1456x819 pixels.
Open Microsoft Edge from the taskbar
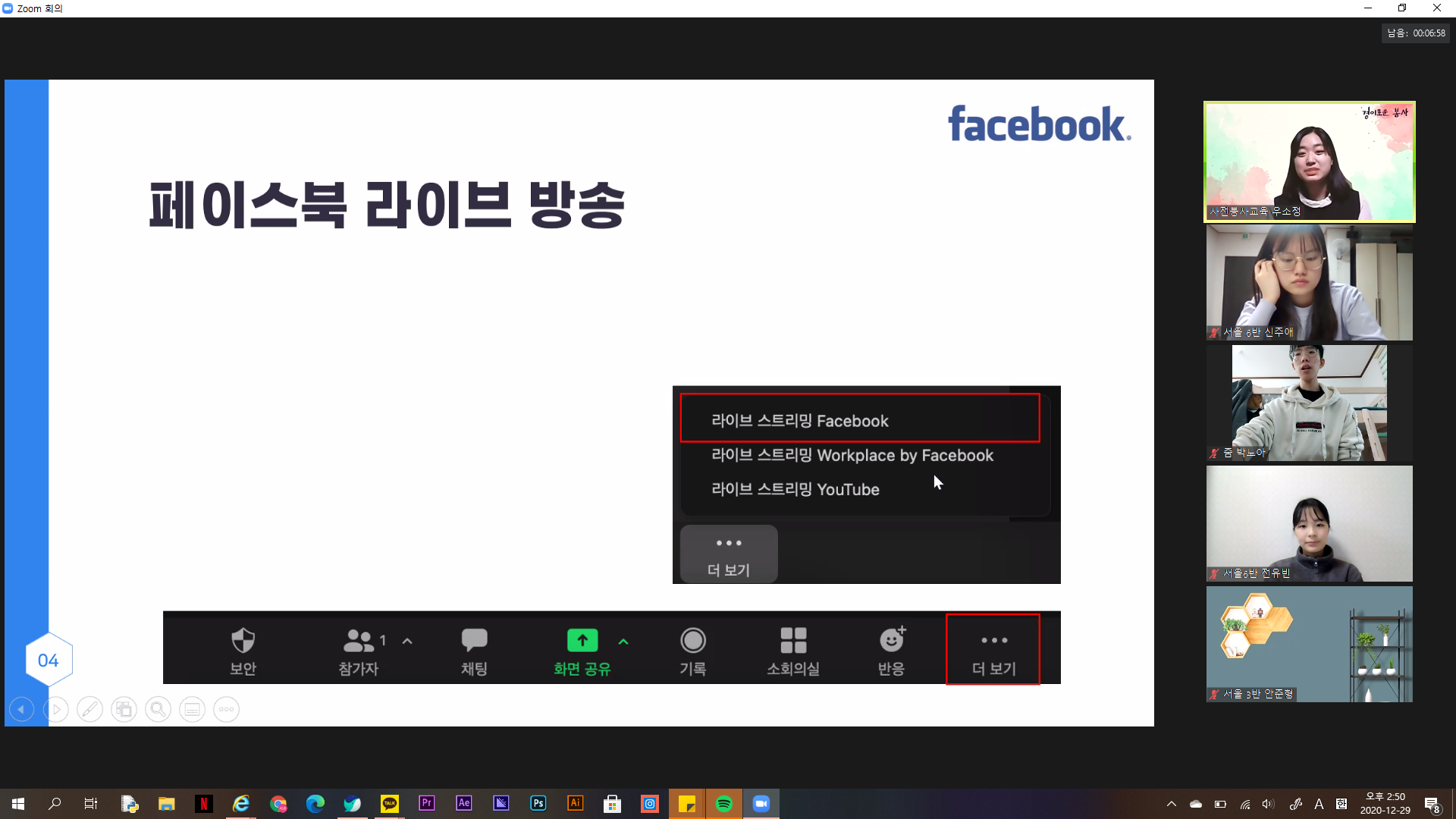(x=315, y=804)
